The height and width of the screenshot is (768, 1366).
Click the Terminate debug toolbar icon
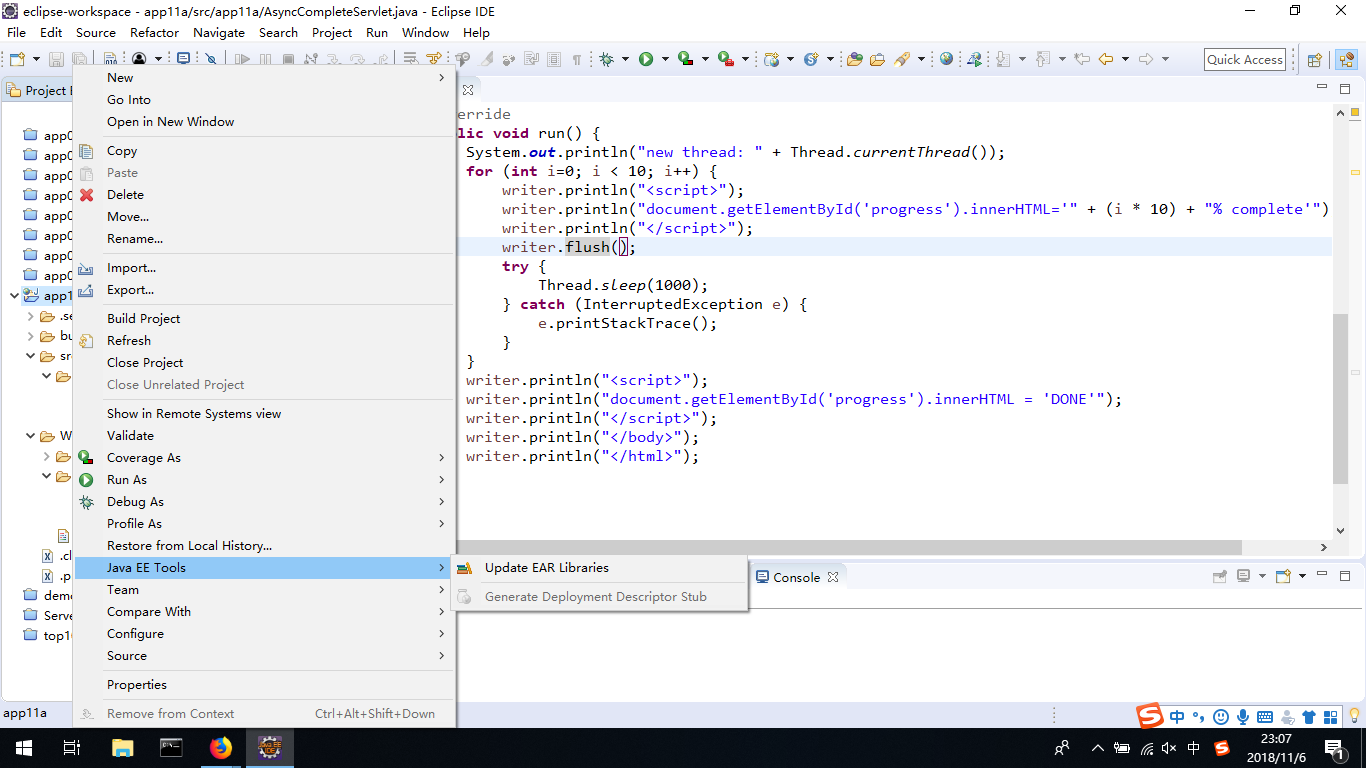288,59
